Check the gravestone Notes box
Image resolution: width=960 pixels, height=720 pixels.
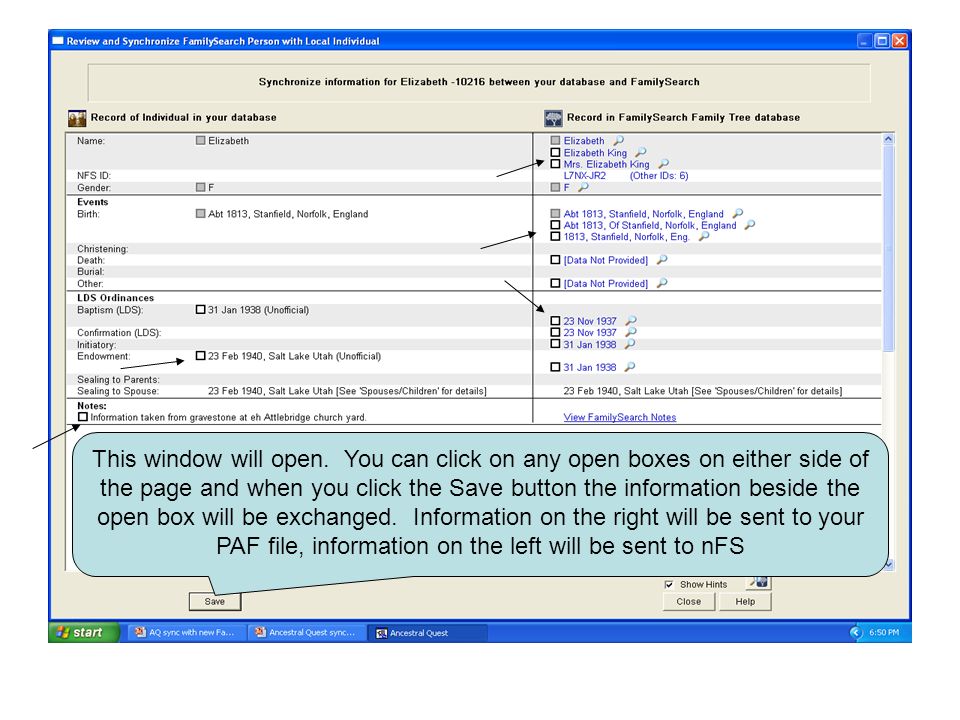click(83, 417)
